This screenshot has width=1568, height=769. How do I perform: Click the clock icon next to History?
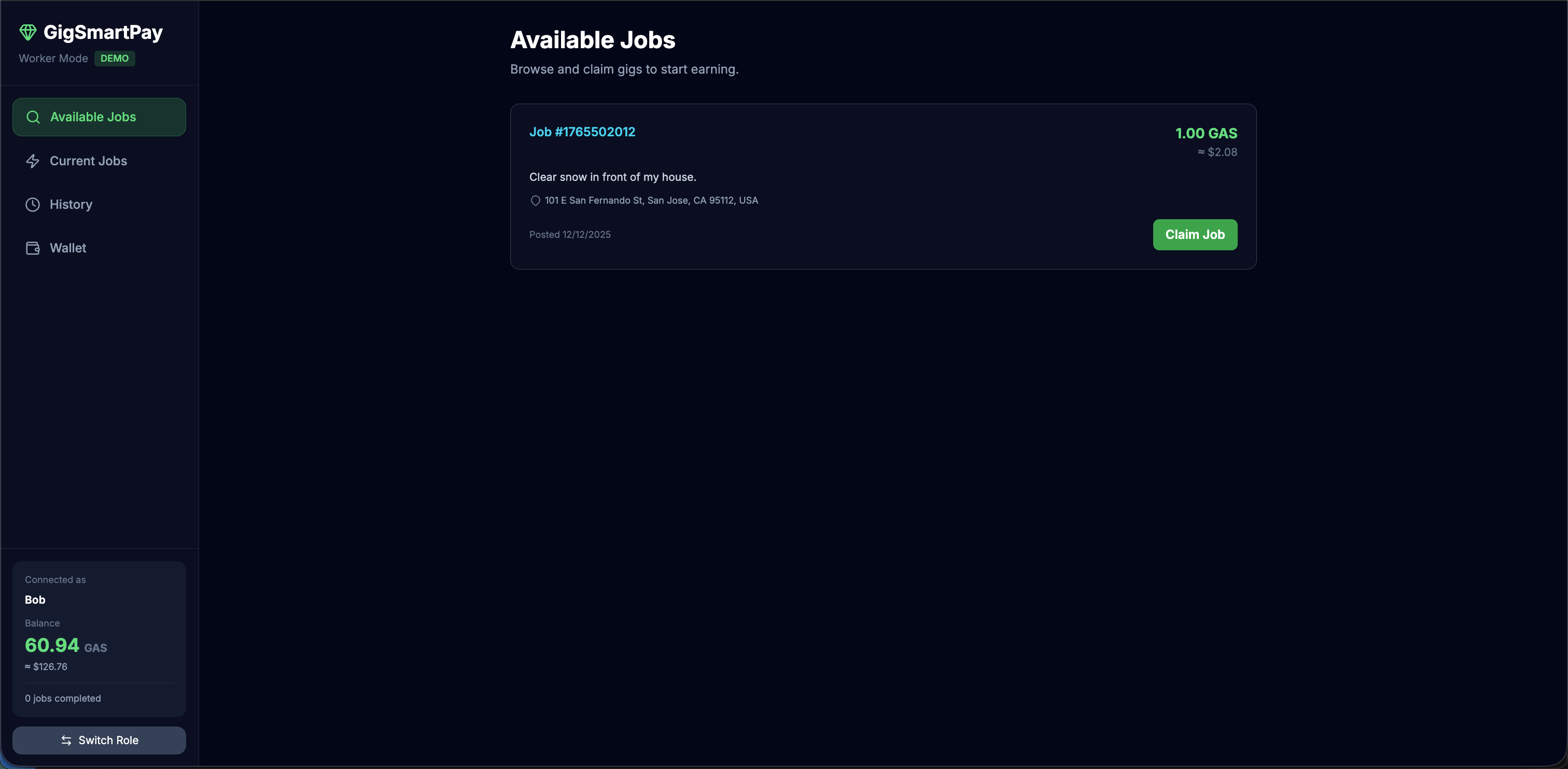pyautogui.click(x=33, y=204)
